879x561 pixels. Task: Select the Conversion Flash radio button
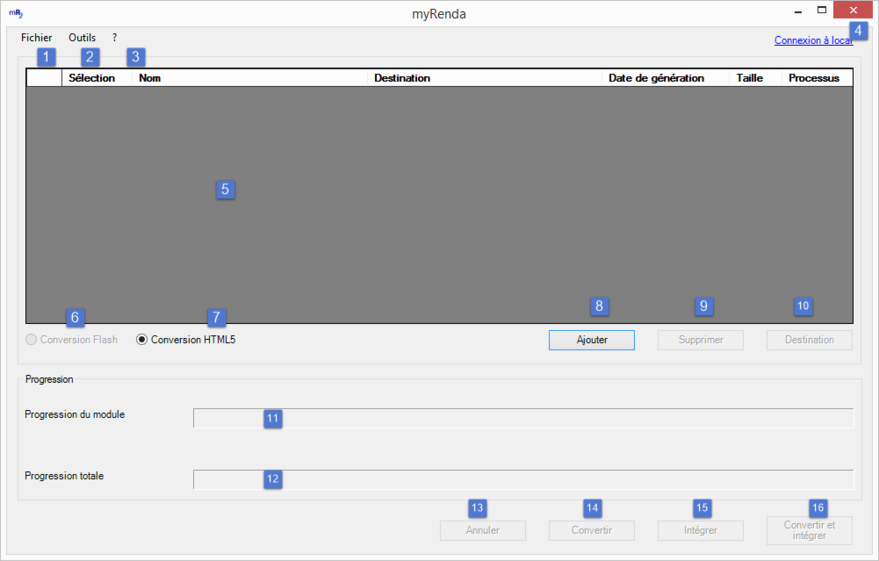(30, 340)
